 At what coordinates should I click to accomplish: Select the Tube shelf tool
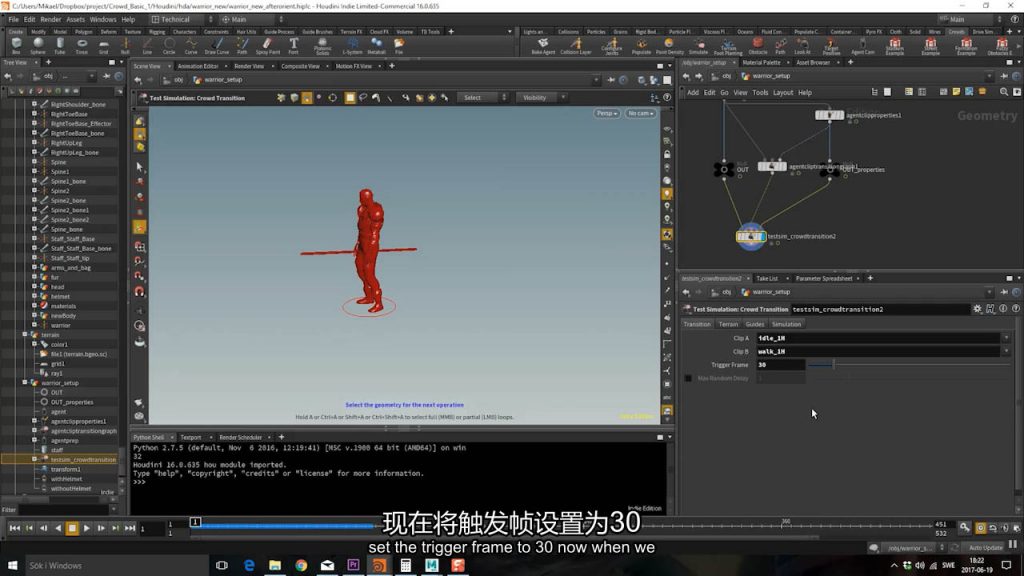coord(59,46)
